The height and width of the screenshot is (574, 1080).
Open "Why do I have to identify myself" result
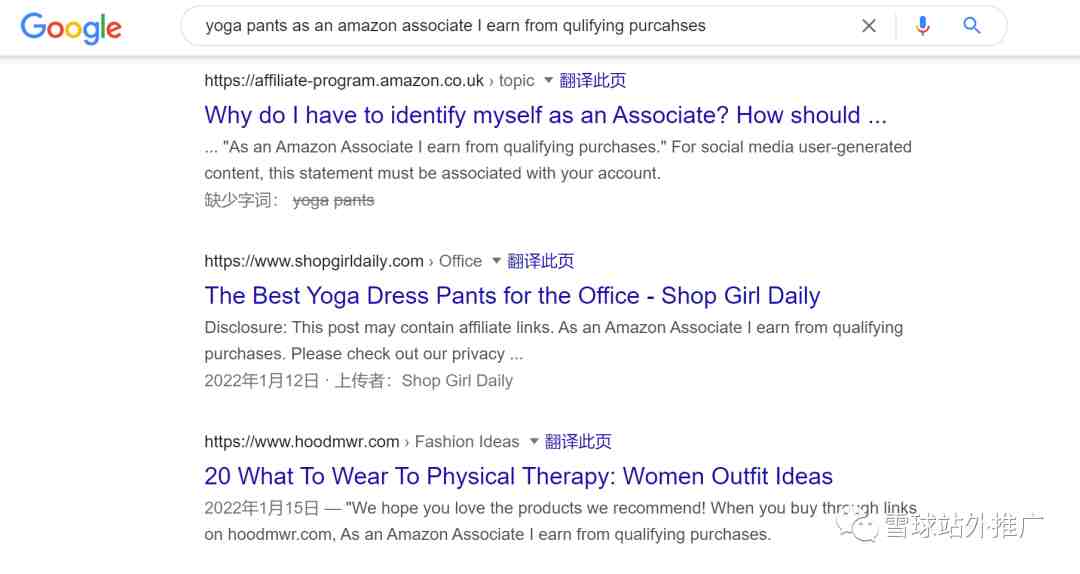[545, 115]
